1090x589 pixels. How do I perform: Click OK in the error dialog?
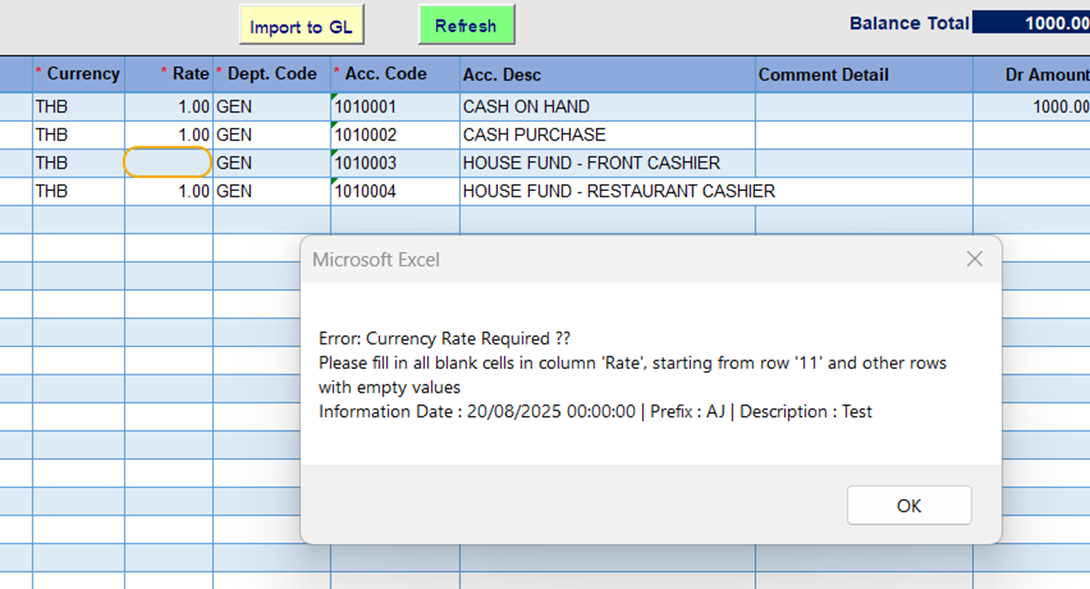908,506
